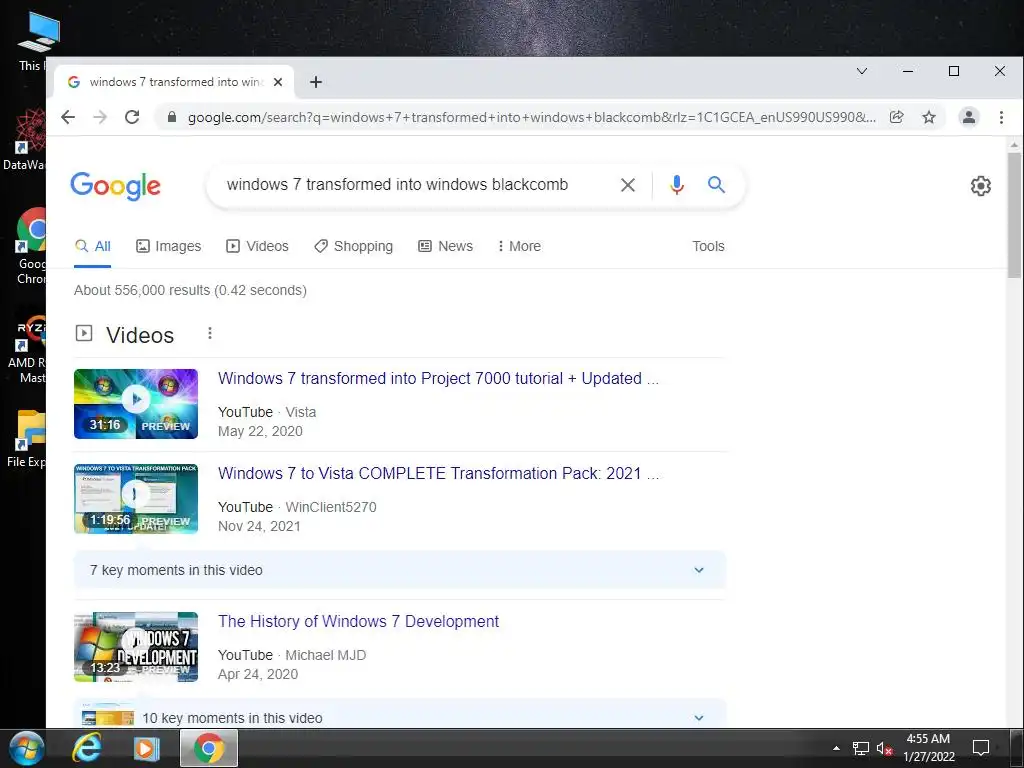The width and height of the screenshot is (1024, 768).
Task: Select the Google Chrome desktop shortcut
Action: click(31, 246)
